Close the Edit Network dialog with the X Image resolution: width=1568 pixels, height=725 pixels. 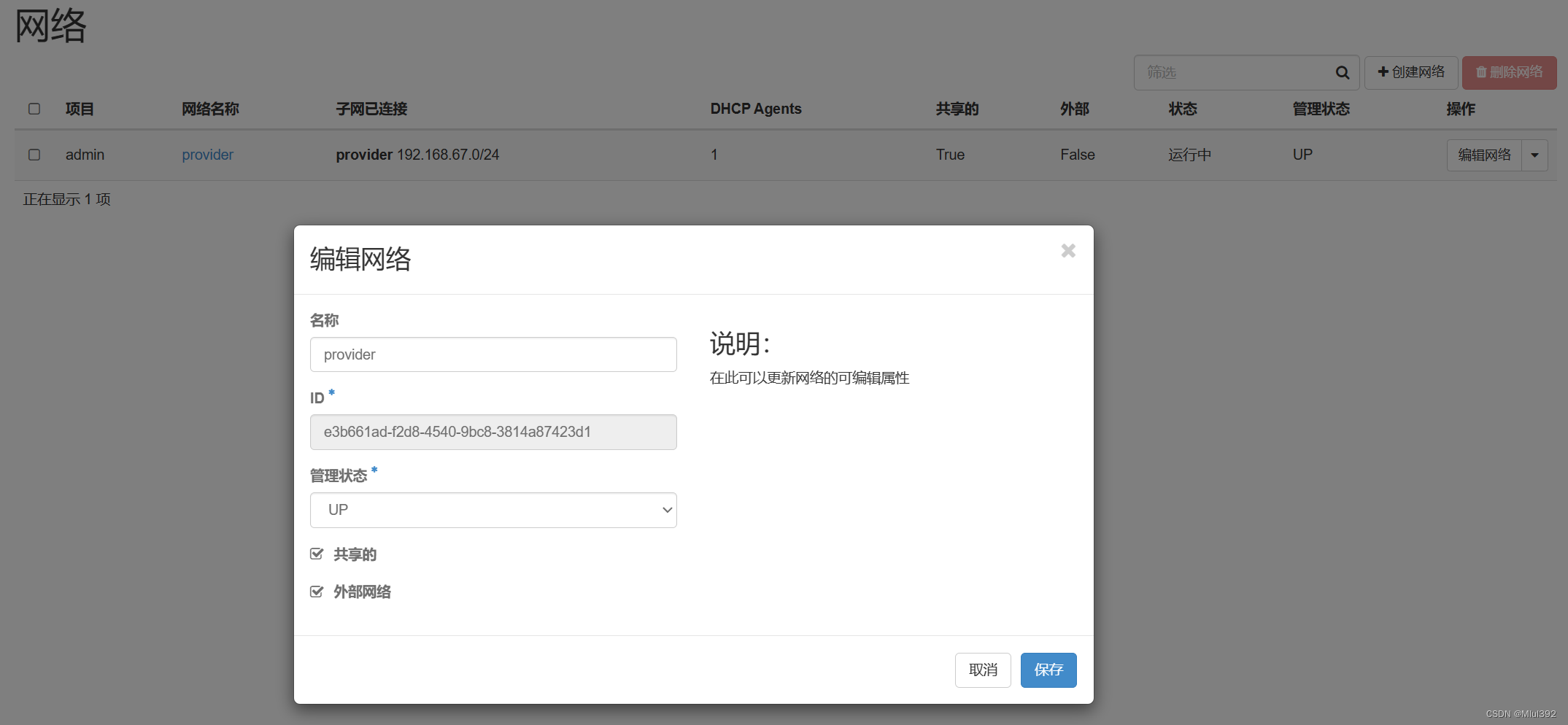pos(1068,251)
